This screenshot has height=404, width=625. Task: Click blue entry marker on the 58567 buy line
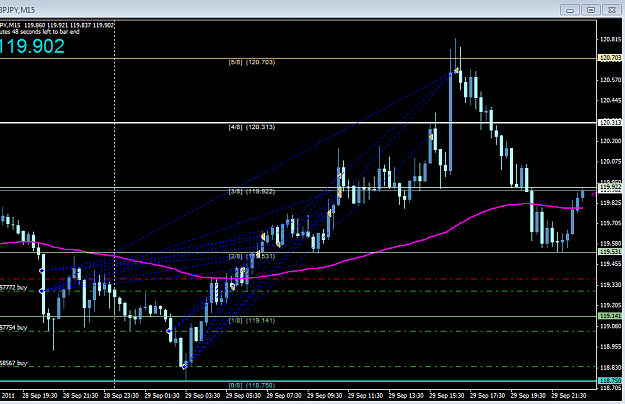[x=184, y=366]
